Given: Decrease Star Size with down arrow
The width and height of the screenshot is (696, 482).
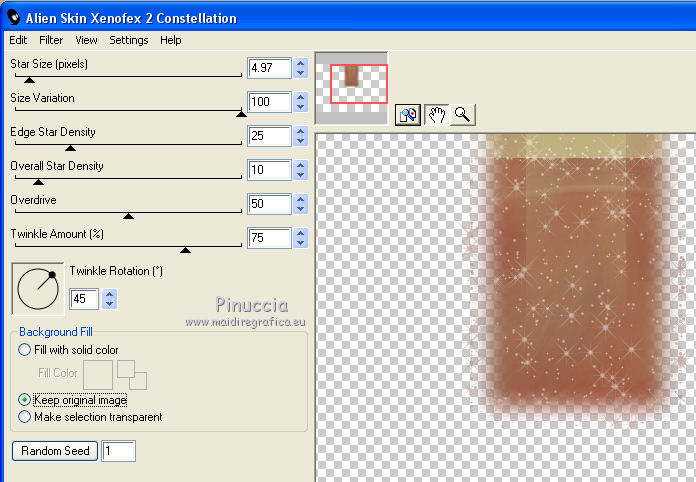Looking at the screenshot, I should point(301,73).
